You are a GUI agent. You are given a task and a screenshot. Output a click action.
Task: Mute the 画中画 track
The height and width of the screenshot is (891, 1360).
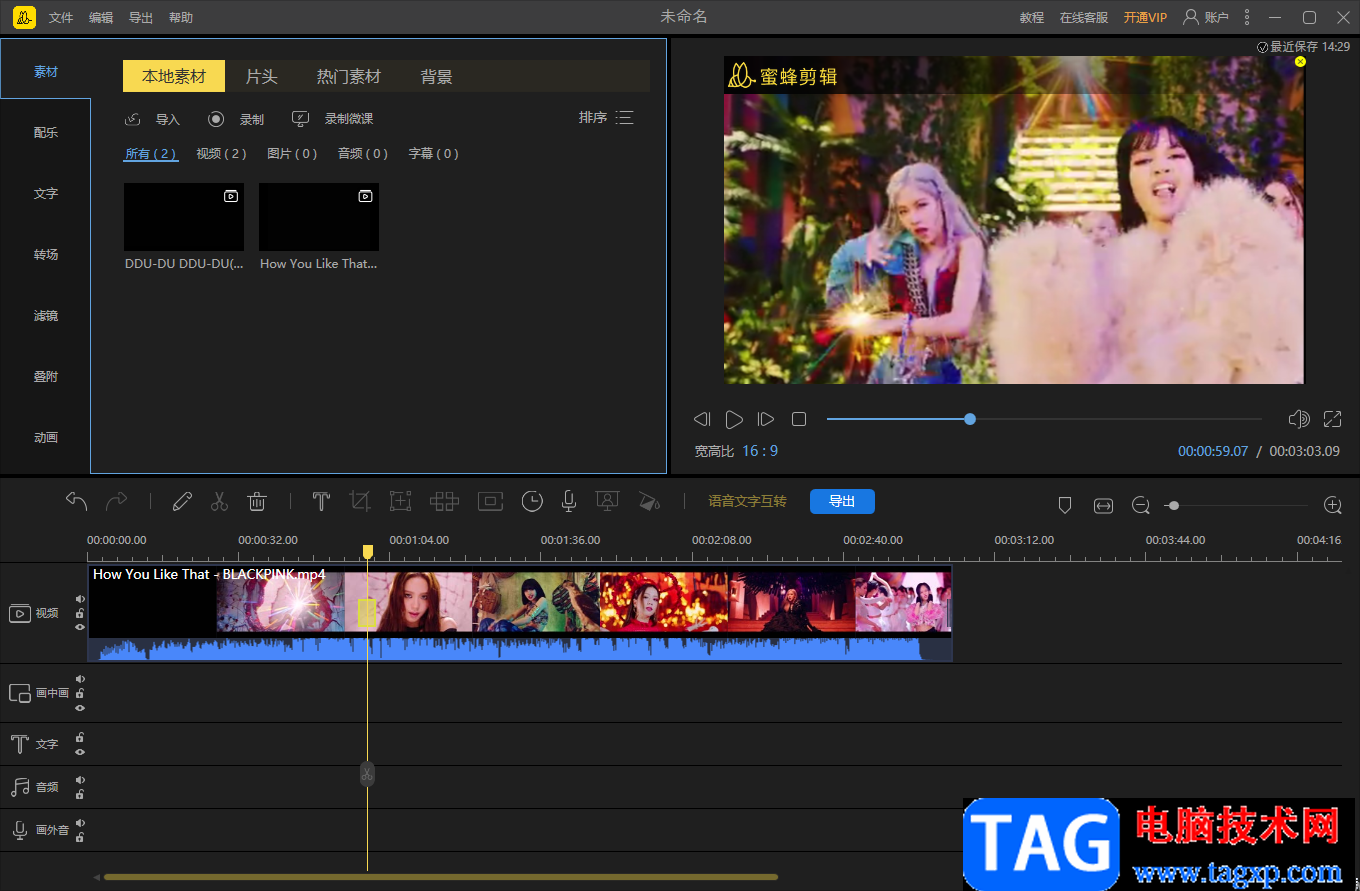click(80, 679)
